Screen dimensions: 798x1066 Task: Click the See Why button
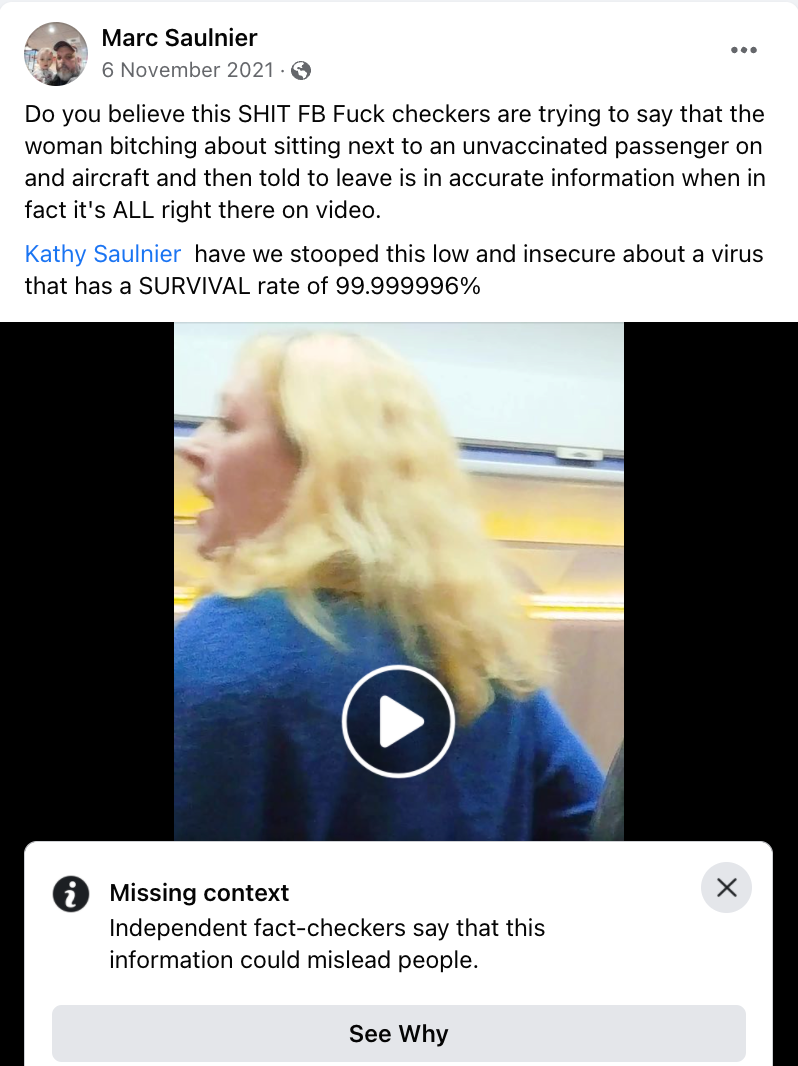[399, 1033]
